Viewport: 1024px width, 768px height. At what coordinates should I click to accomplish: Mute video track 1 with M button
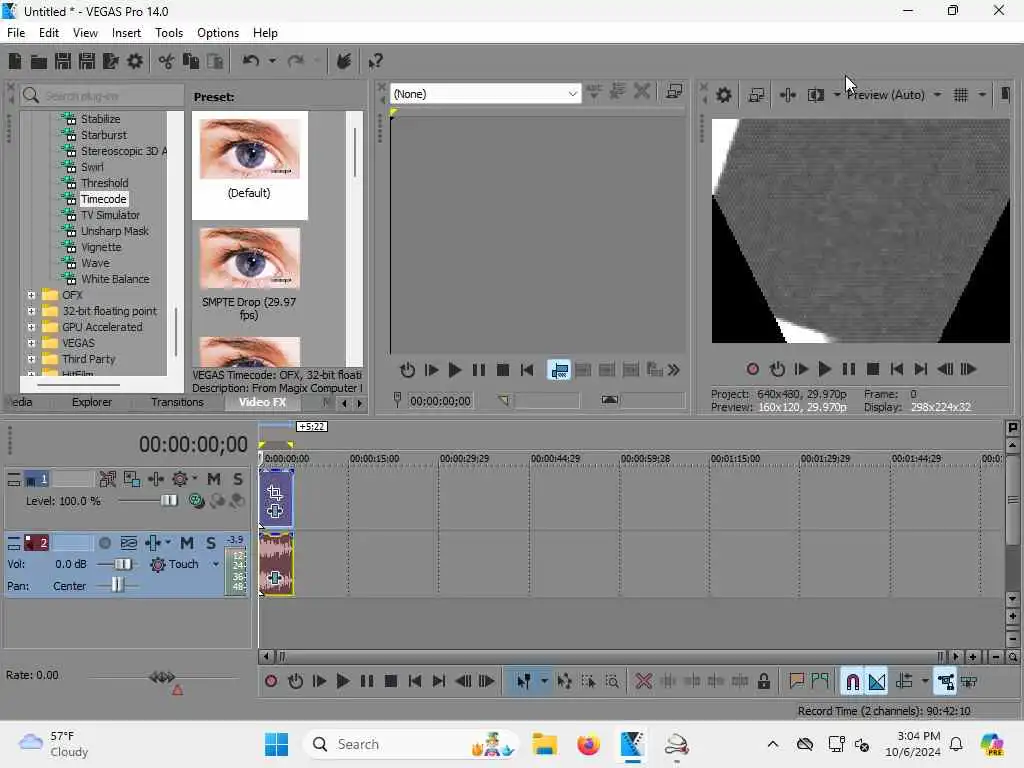[x=214, y=479]
